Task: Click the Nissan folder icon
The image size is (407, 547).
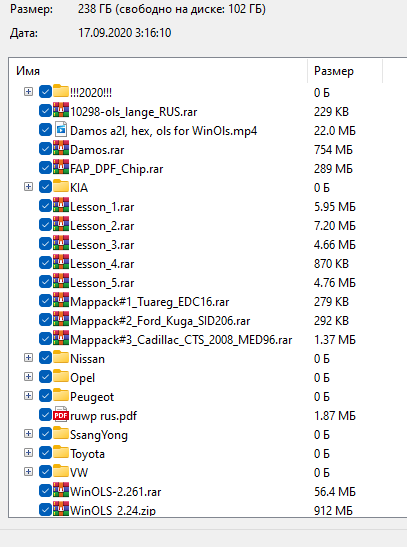Action: [x=61, y=357]
